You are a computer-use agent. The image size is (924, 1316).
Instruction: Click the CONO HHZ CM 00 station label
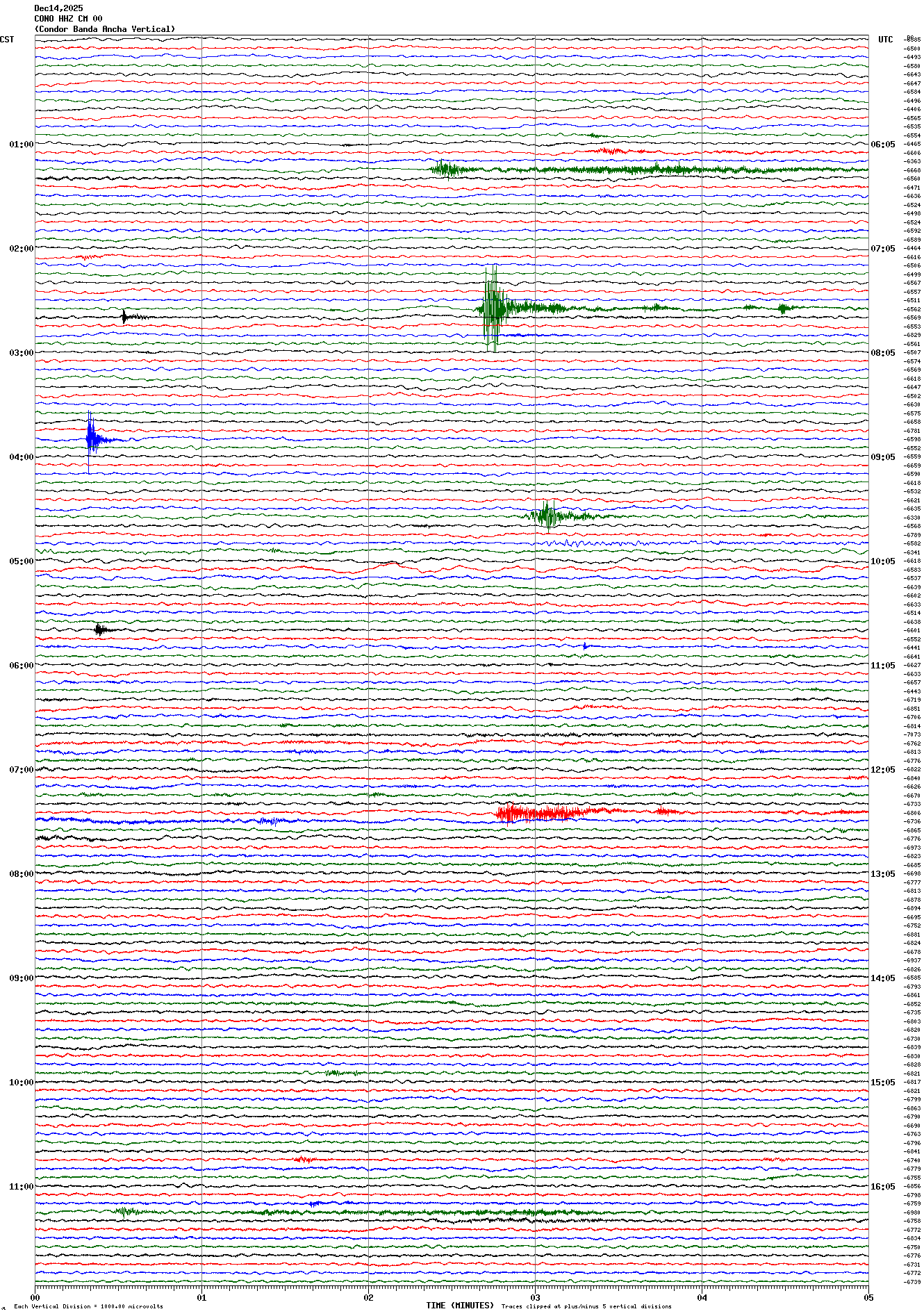pyautogui.click(x=68, y=19)
